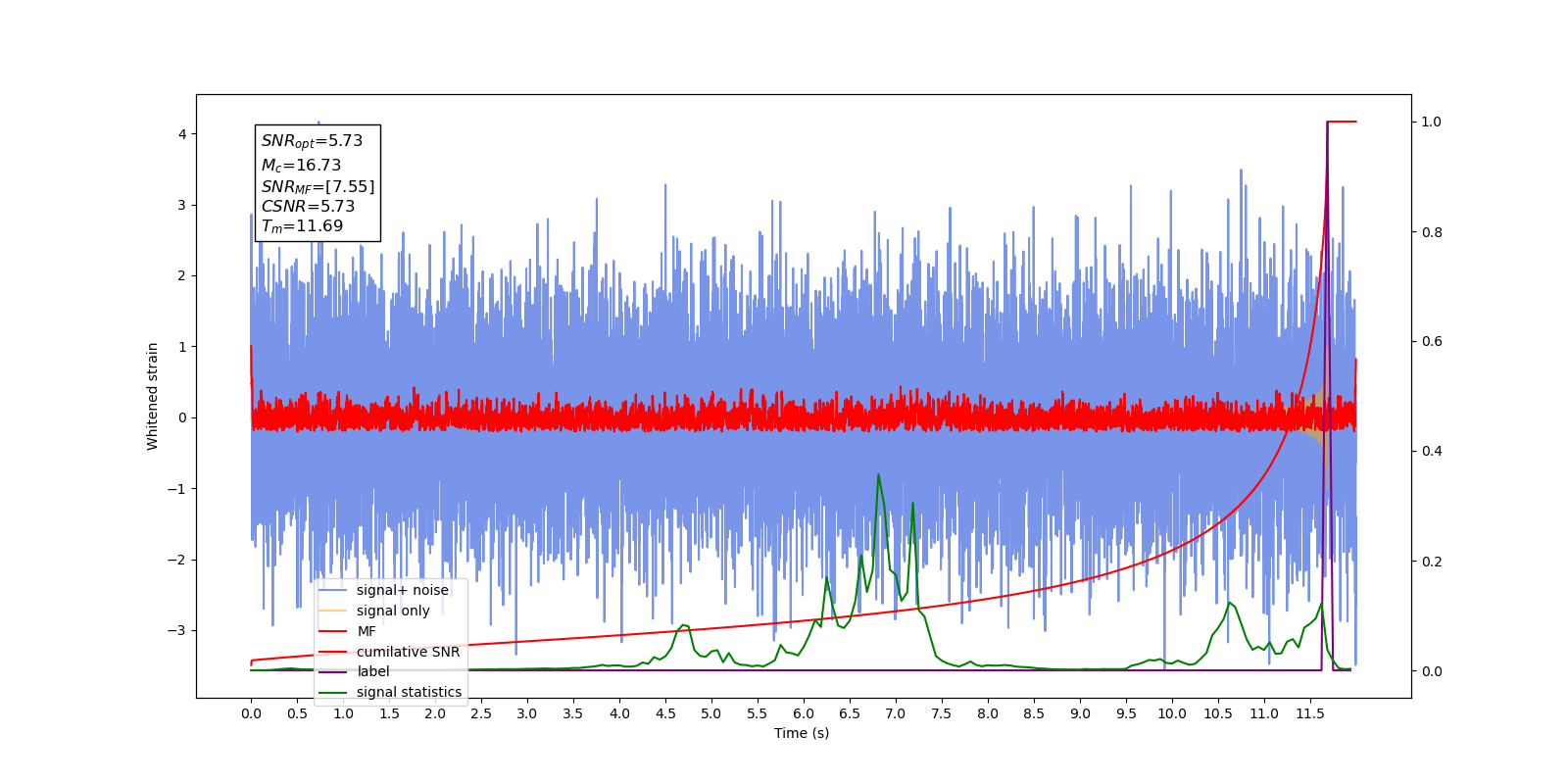This screenshot has height=784, width=1568.
Task: Click the SNRMF=[7.55] annotation text
Action: (318, 186)
